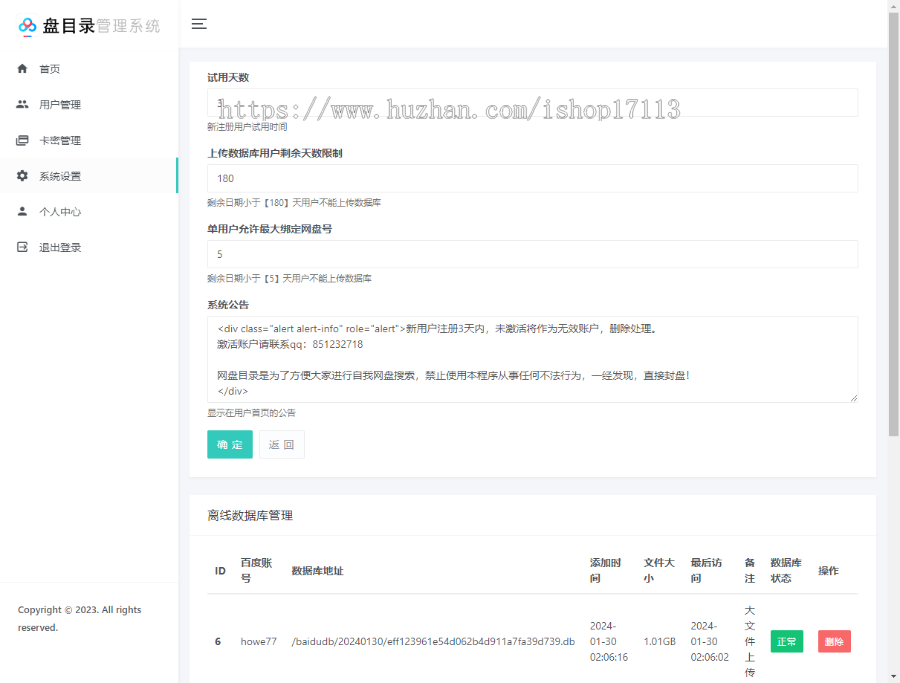Click the 返回 button

(x=281, y=444)
